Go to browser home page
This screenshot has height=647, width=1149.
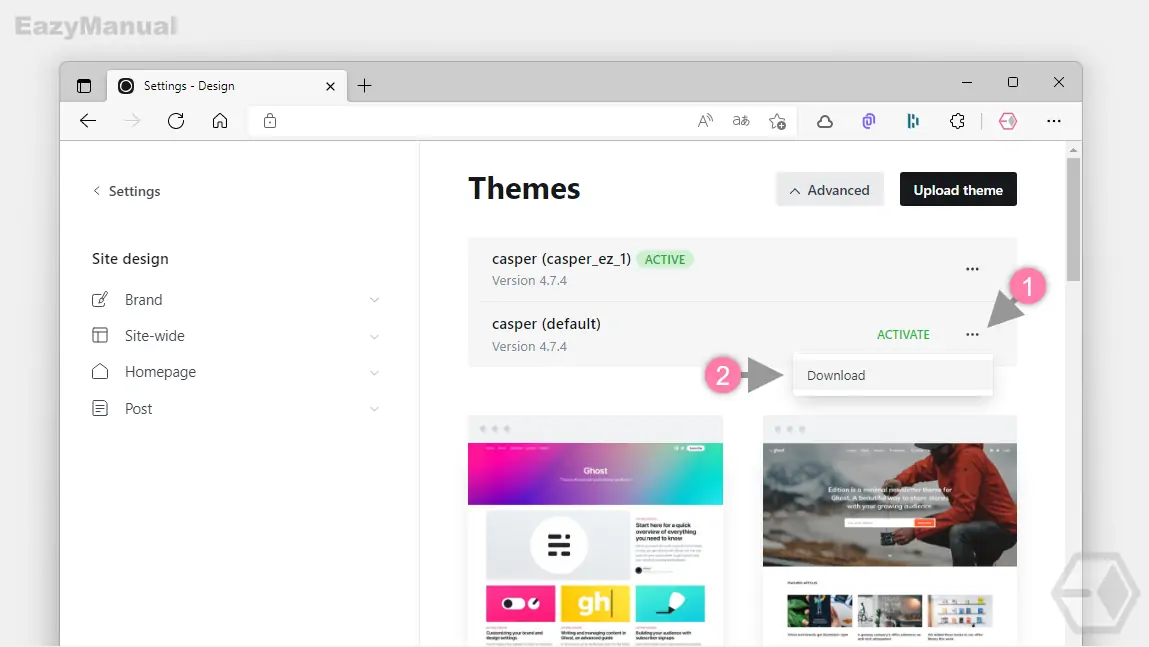(x=220, y=121)
